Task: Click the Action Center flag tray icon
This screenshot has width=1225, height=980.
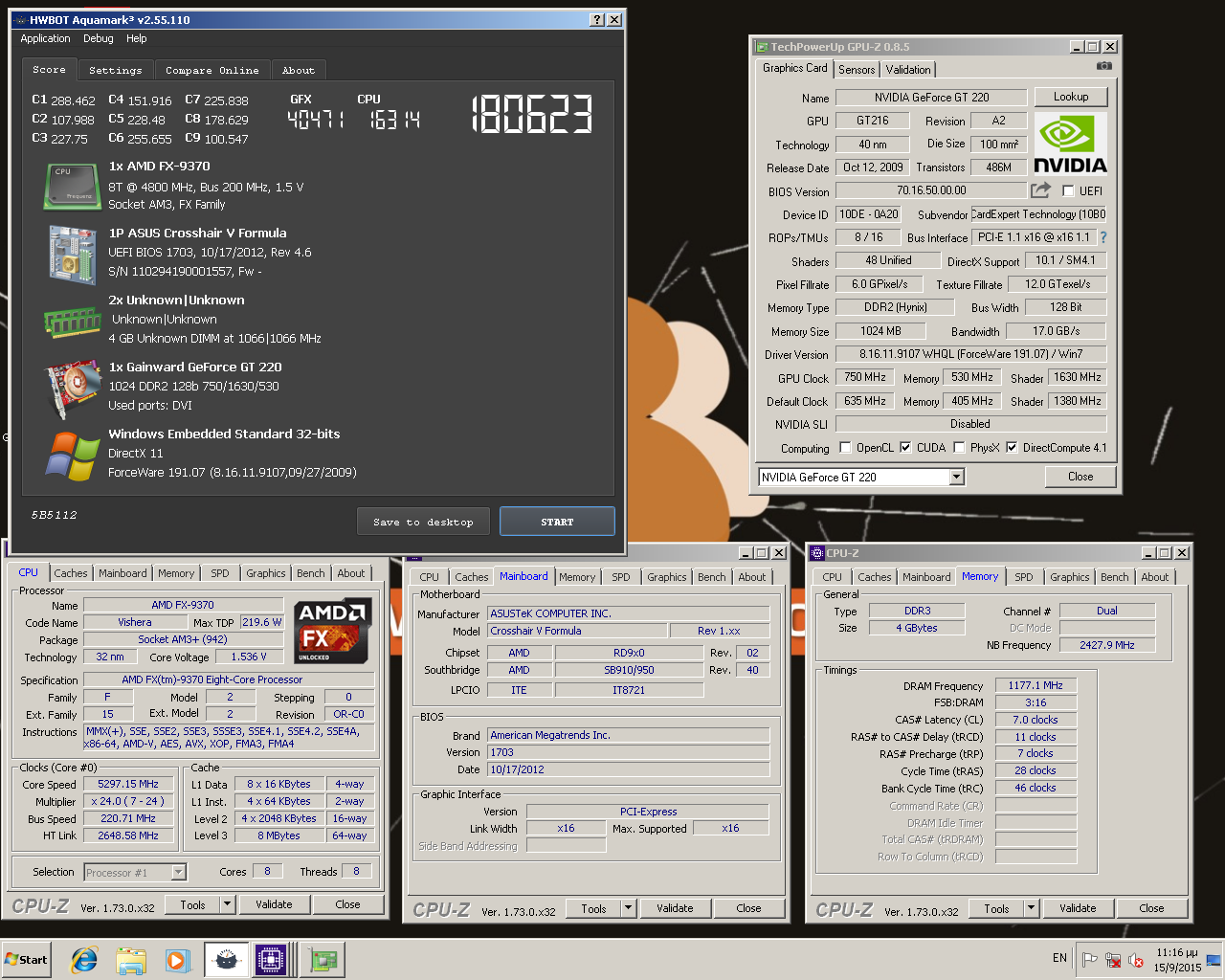Action: [x=1089, y=959]
